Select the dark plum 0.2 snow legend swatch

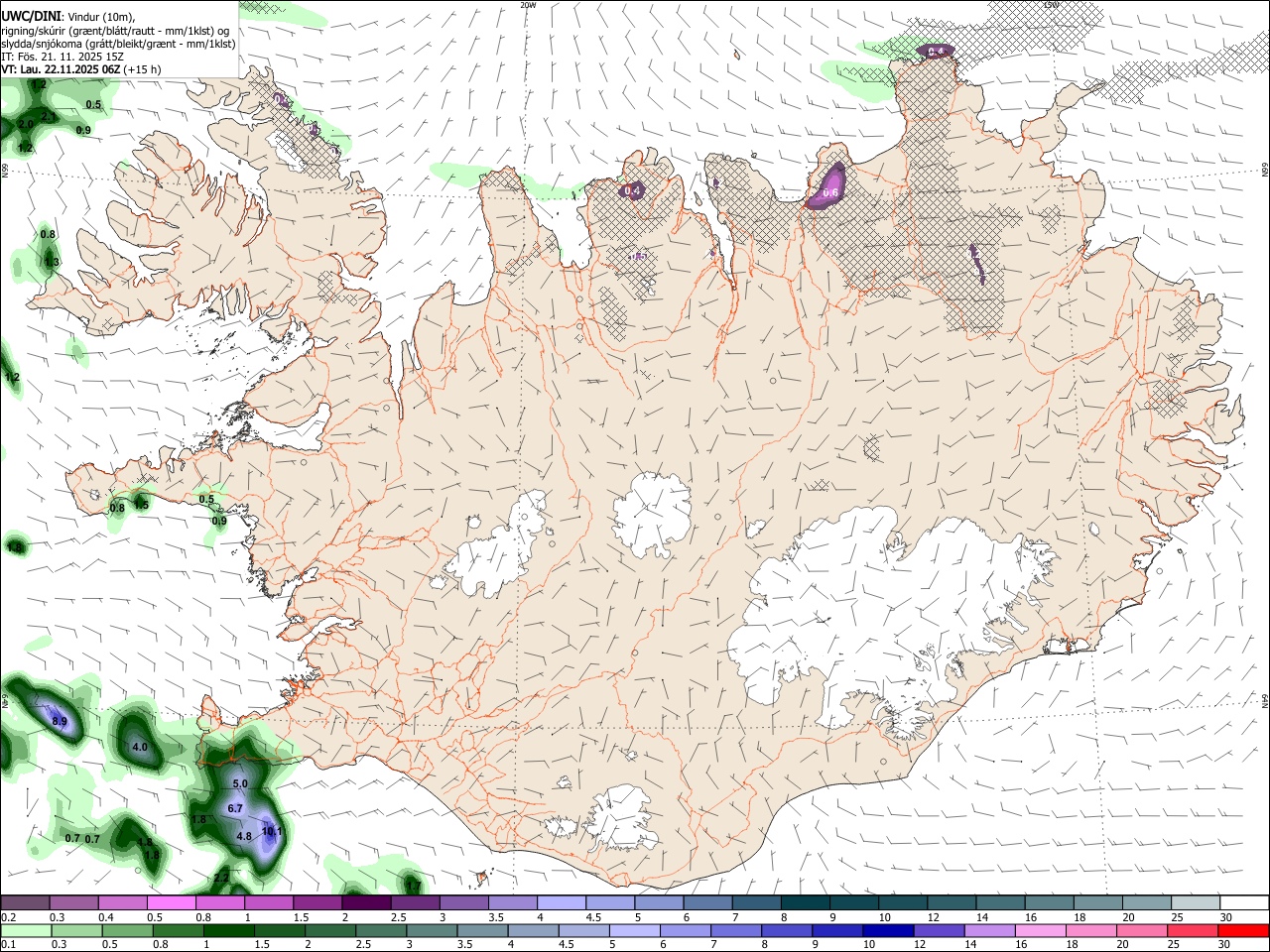(25, 903)
